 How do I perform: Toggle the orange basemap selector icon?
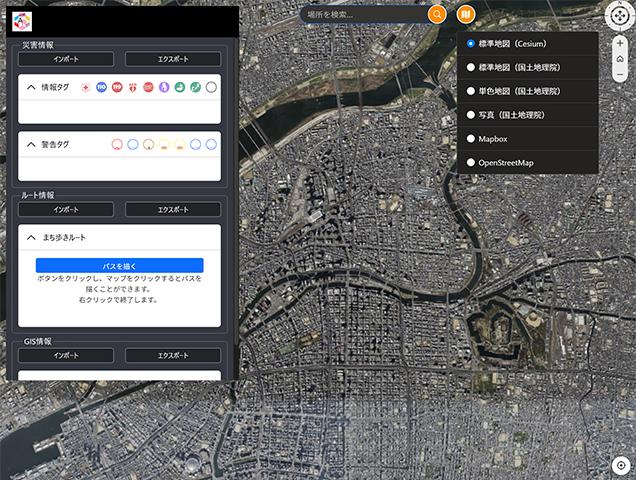point(466,14)
